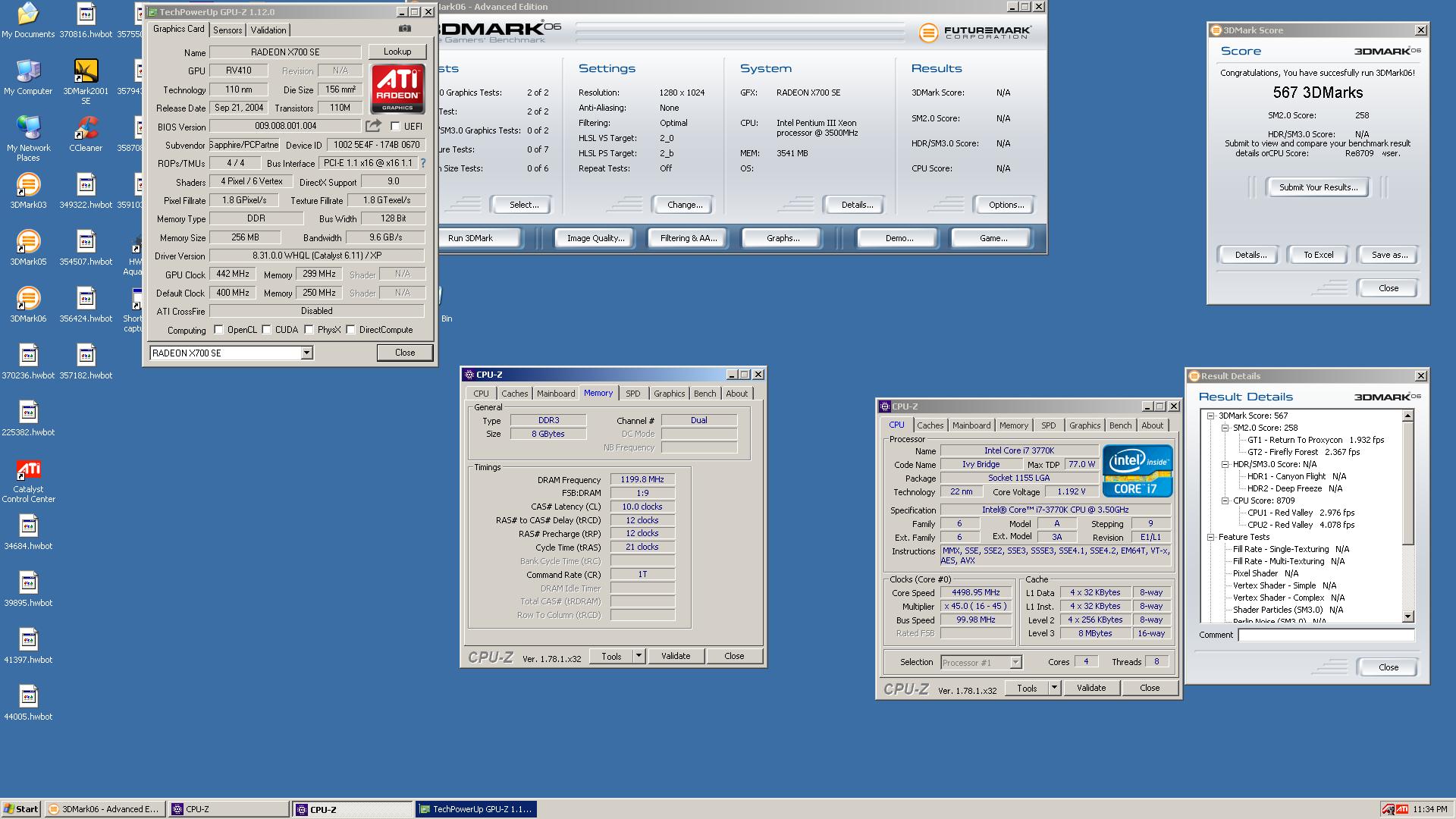The width and height of the screenshot is (1456, 819).
Task: Click Validate in CPU-Z Memory window
Action: point(675,656)
